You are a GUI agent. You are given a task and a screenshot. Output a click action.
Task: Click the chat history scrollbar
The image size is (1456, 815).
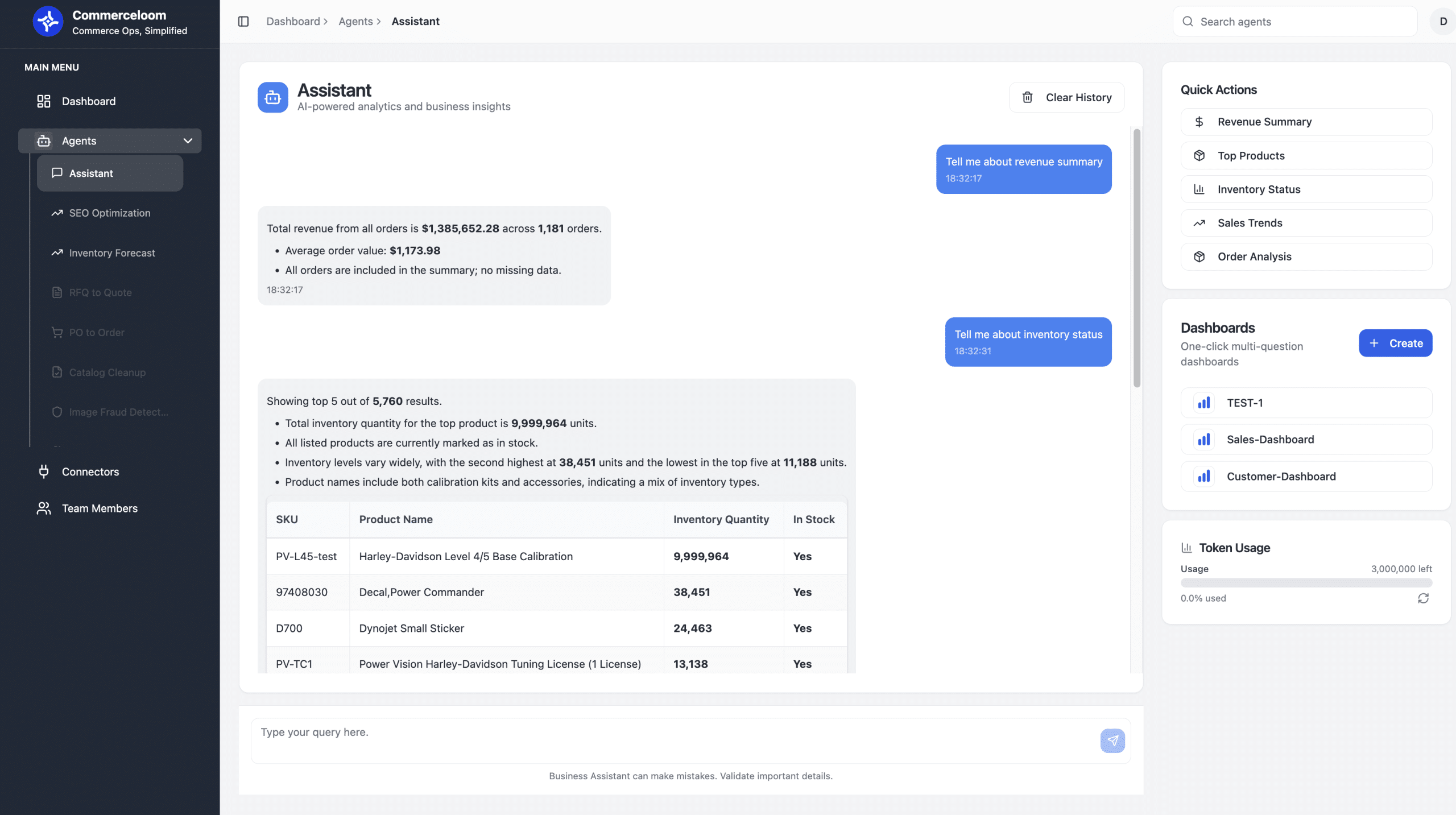tap(1137, 258)
